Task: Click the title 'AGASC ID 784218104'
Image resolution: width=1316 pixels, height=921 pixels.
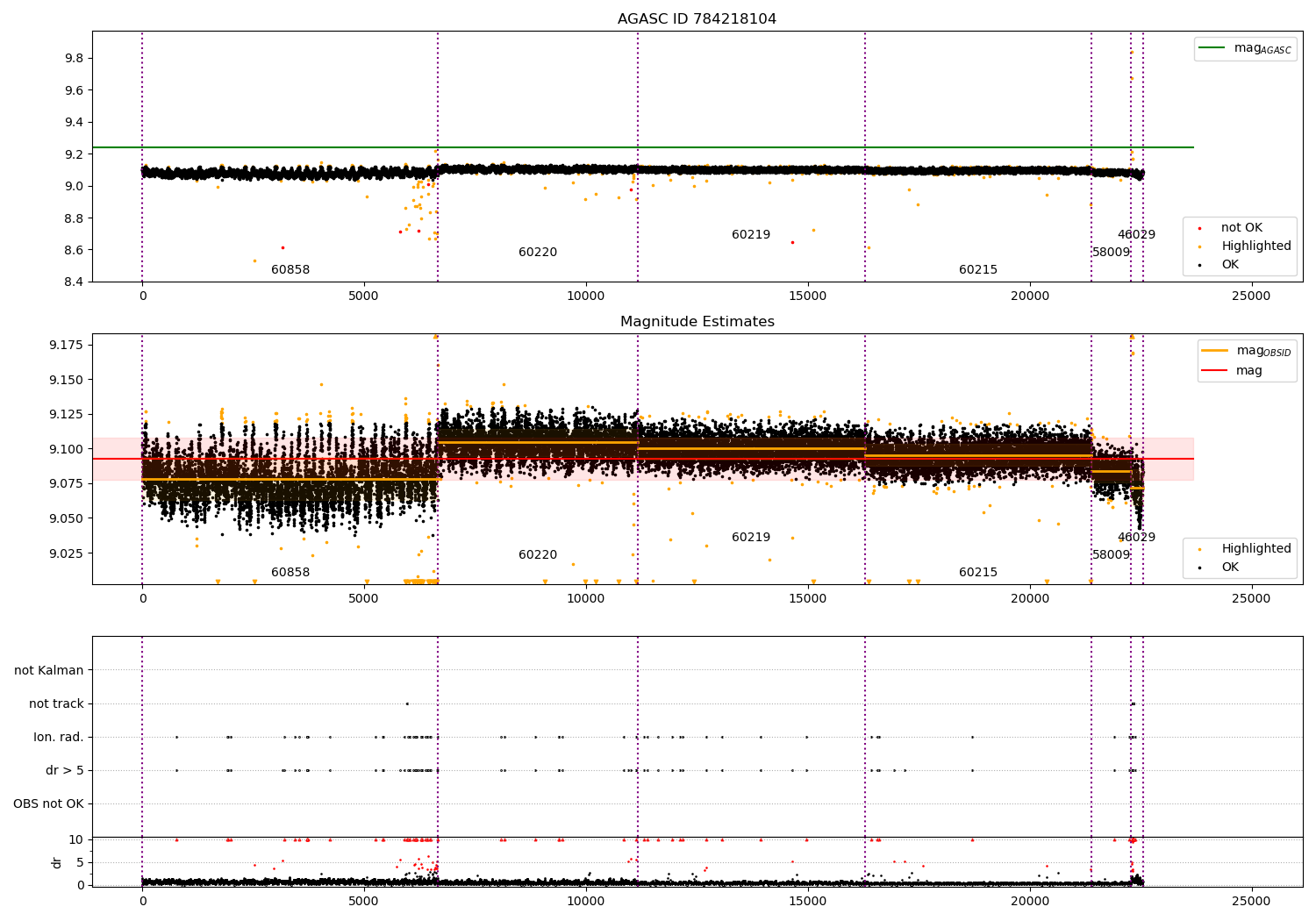Action: pos(697,19)
